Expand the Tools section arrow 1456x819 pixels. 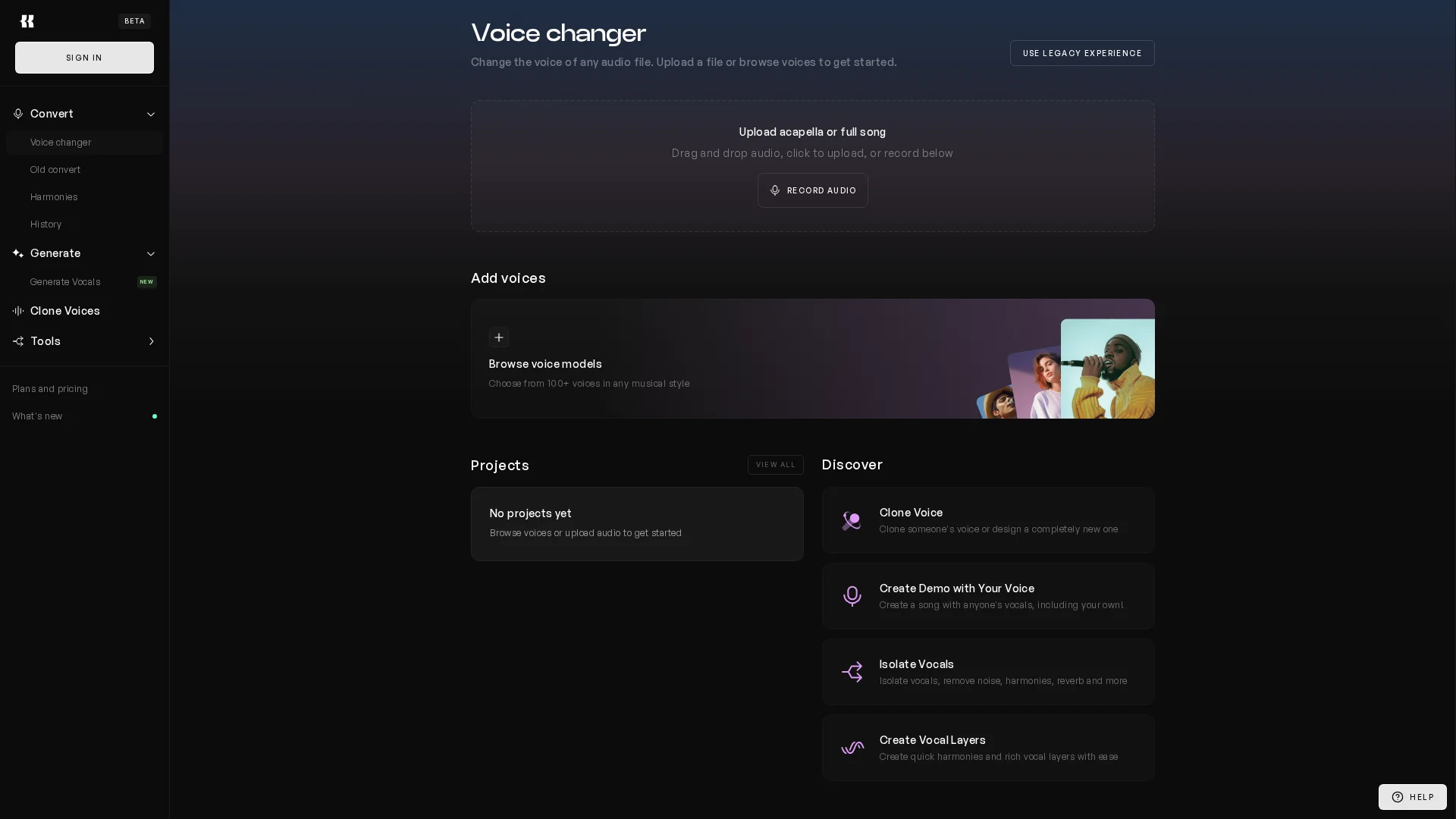pyautogui.click(x=150, y=341)
